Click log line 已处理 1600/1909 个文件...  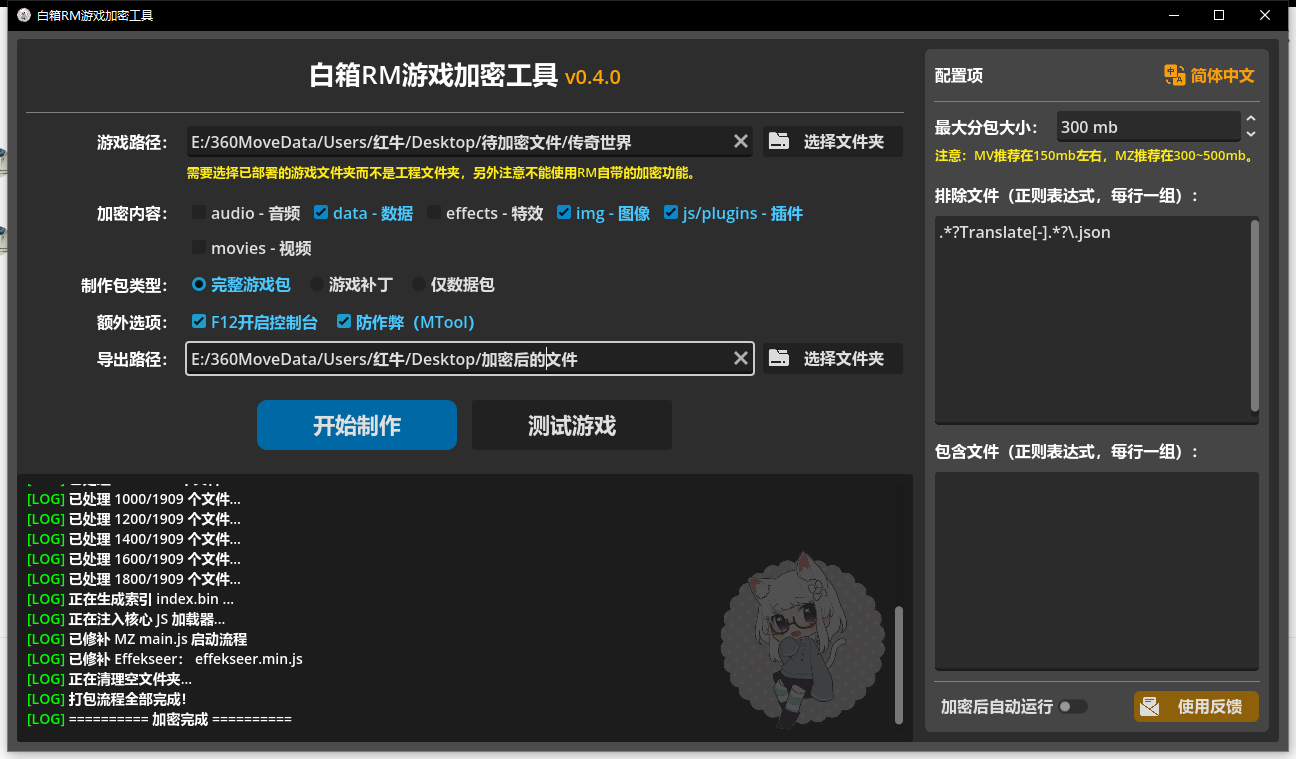click(133, 559)
